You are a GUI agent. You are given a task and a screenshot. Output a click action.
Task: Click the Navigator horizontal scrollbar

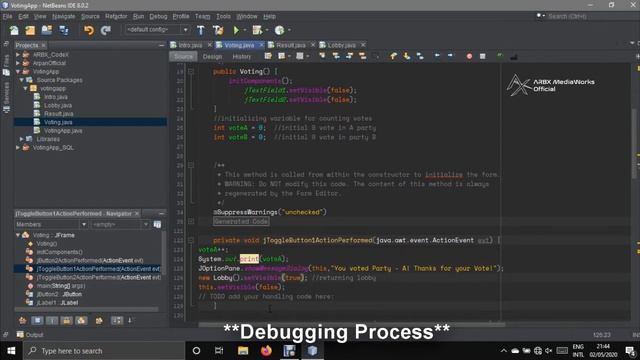[86, 310]
